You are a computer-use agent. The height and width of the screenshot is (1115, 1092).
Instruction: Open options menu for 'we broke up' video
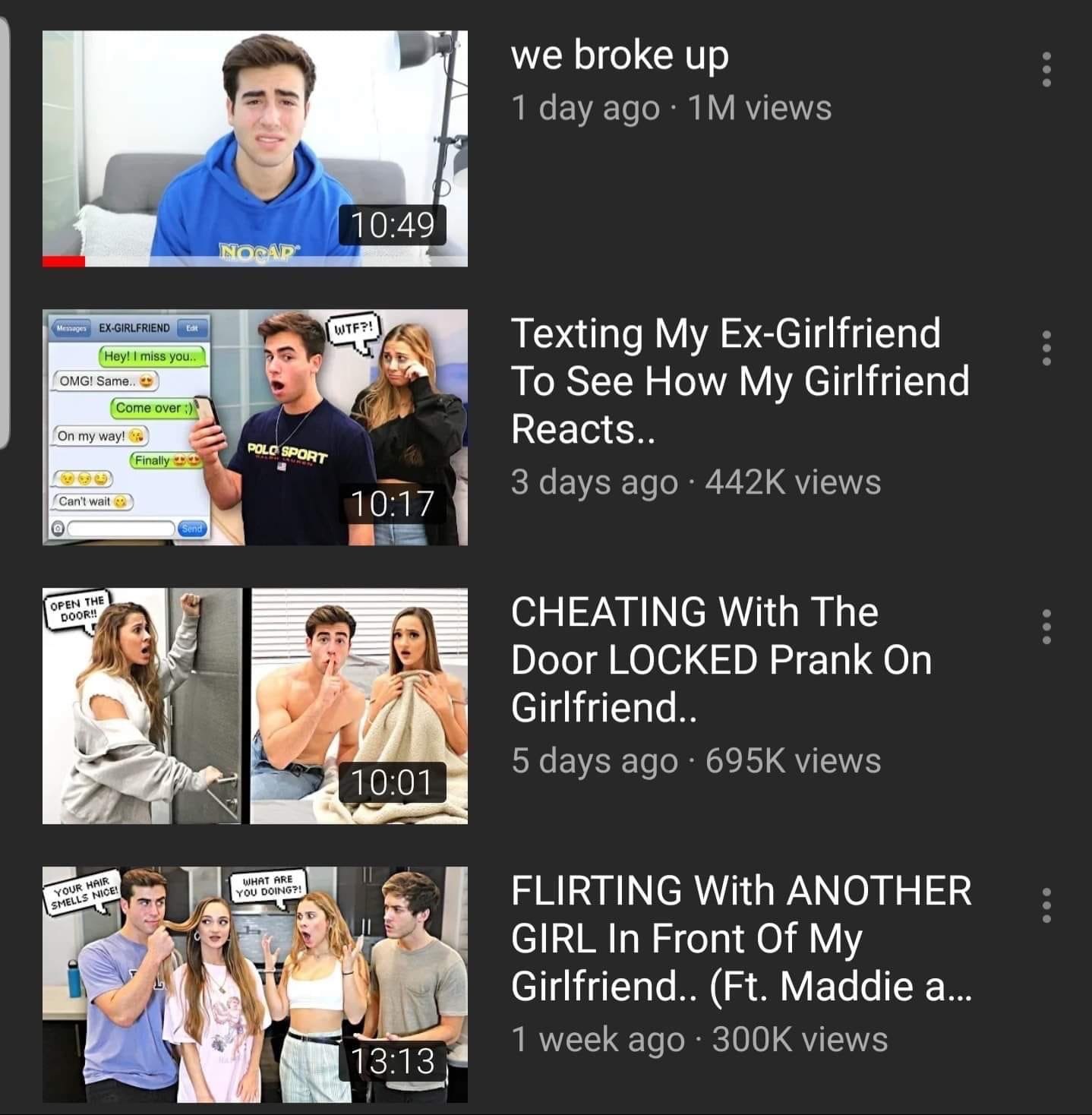(x=1046, y=69)
